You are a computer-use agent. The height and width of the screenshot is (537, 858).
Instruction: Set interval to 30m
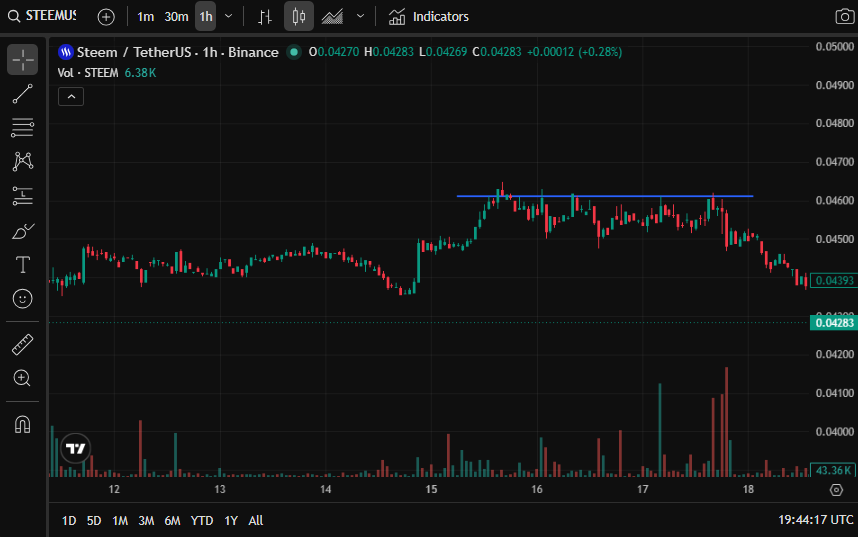(x=176, y=17)
